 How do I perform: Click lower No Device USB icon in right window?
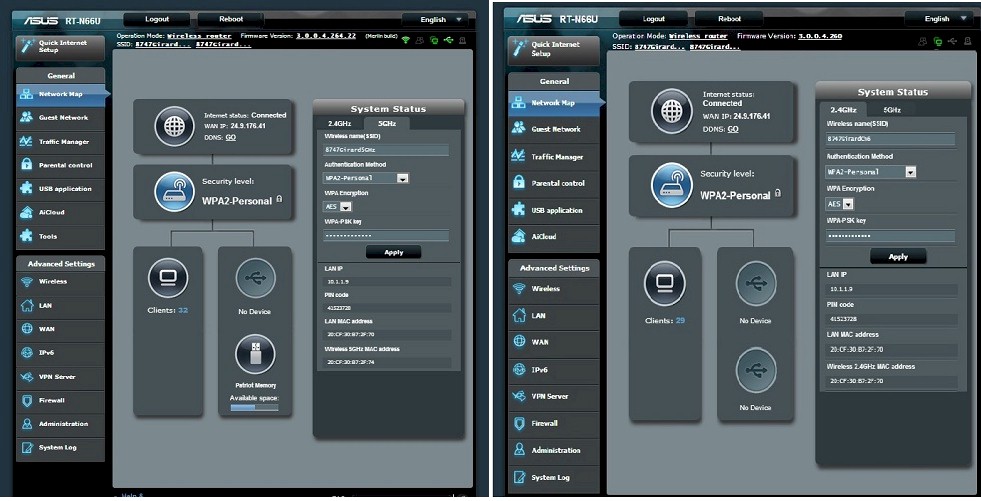pyautogui.click(x=756, y=371)
